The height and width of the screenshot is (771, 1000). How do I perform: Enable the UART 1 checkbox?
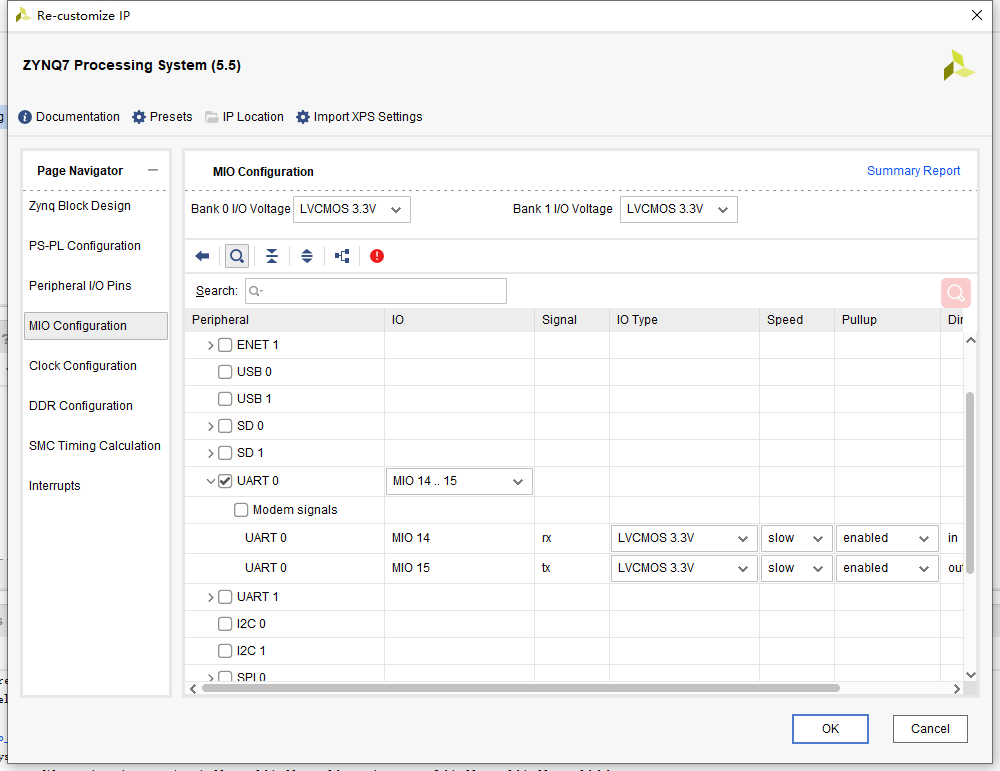pyautogui.click(x=224, y=597)
